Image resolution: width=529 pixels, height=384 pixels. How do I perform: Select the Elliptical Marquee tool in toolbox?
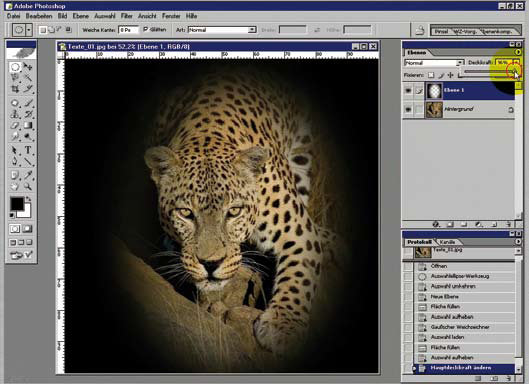point(15,67)
